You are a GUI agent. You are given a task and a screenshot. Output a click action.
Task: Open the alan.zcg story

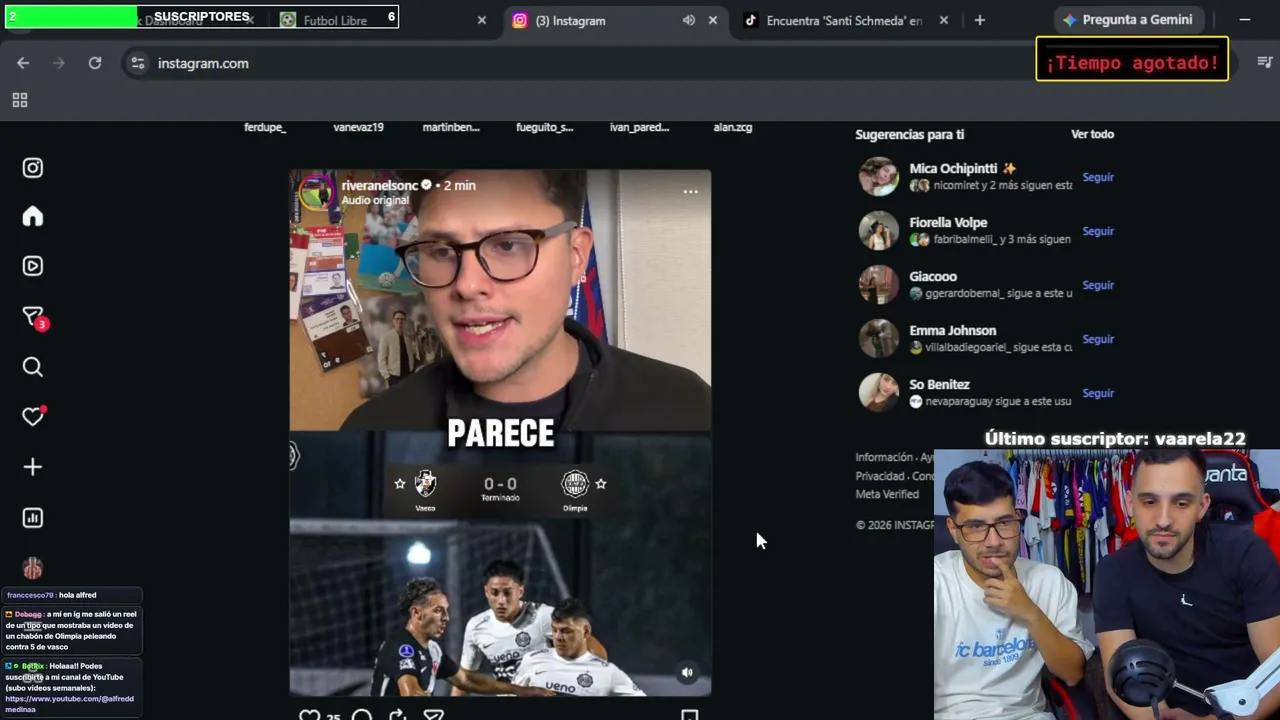733,127
